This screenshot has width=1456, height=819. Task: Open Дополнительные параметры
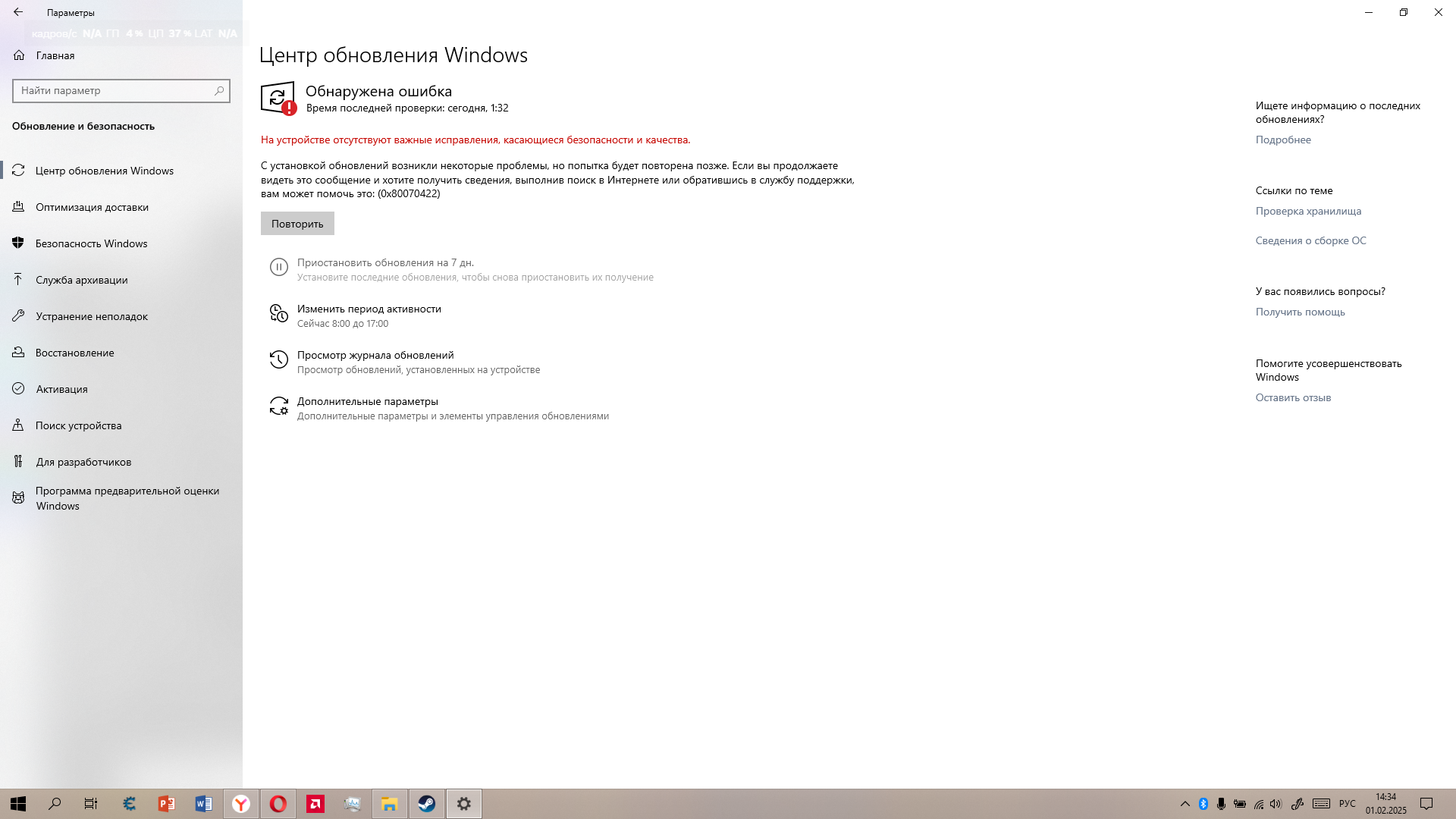click(368, 401)
